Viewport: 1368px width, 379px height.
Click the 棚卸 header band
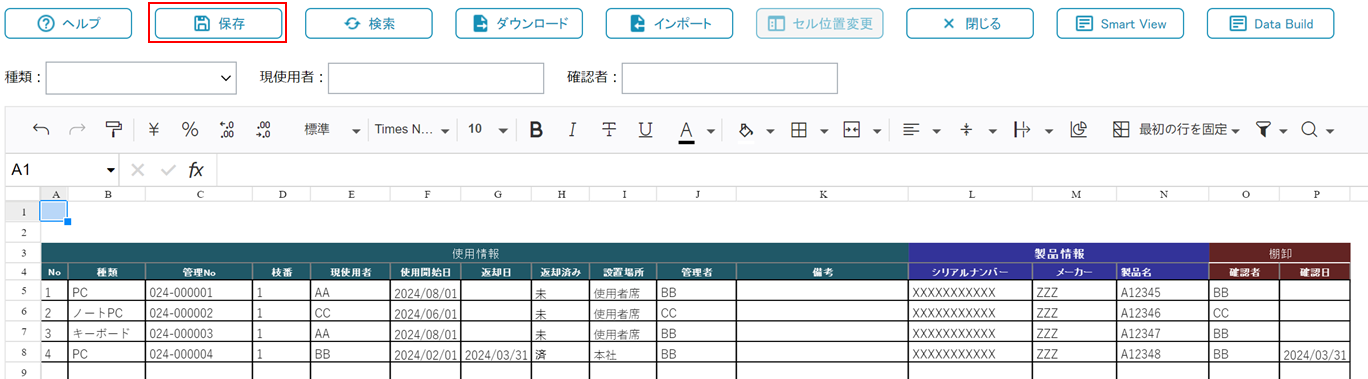[1280, 254]
